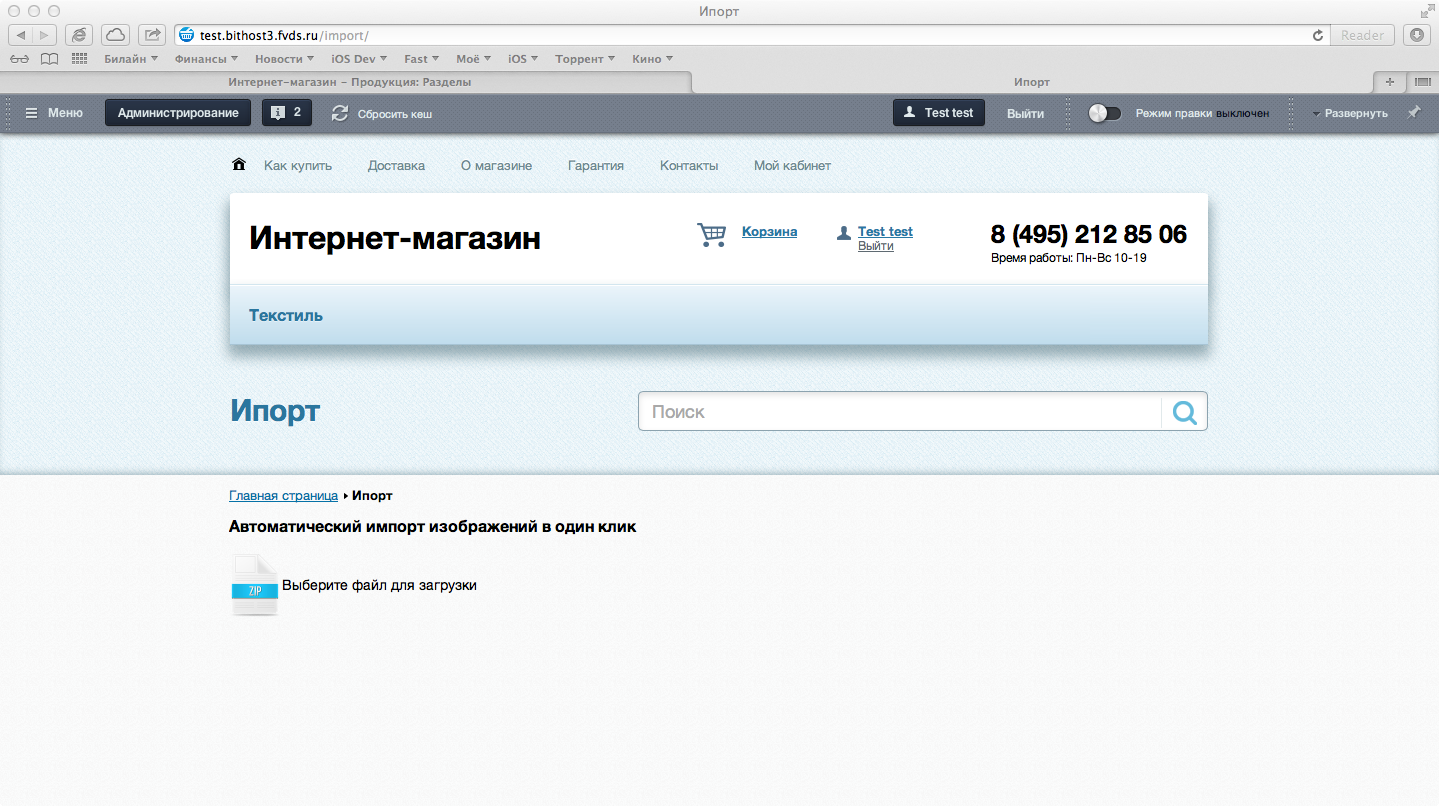Click the shopping cart icon beside Корзина
The width and height of the screenshot is (1439, 806).
pyautogui.click(x=711, y=233)
